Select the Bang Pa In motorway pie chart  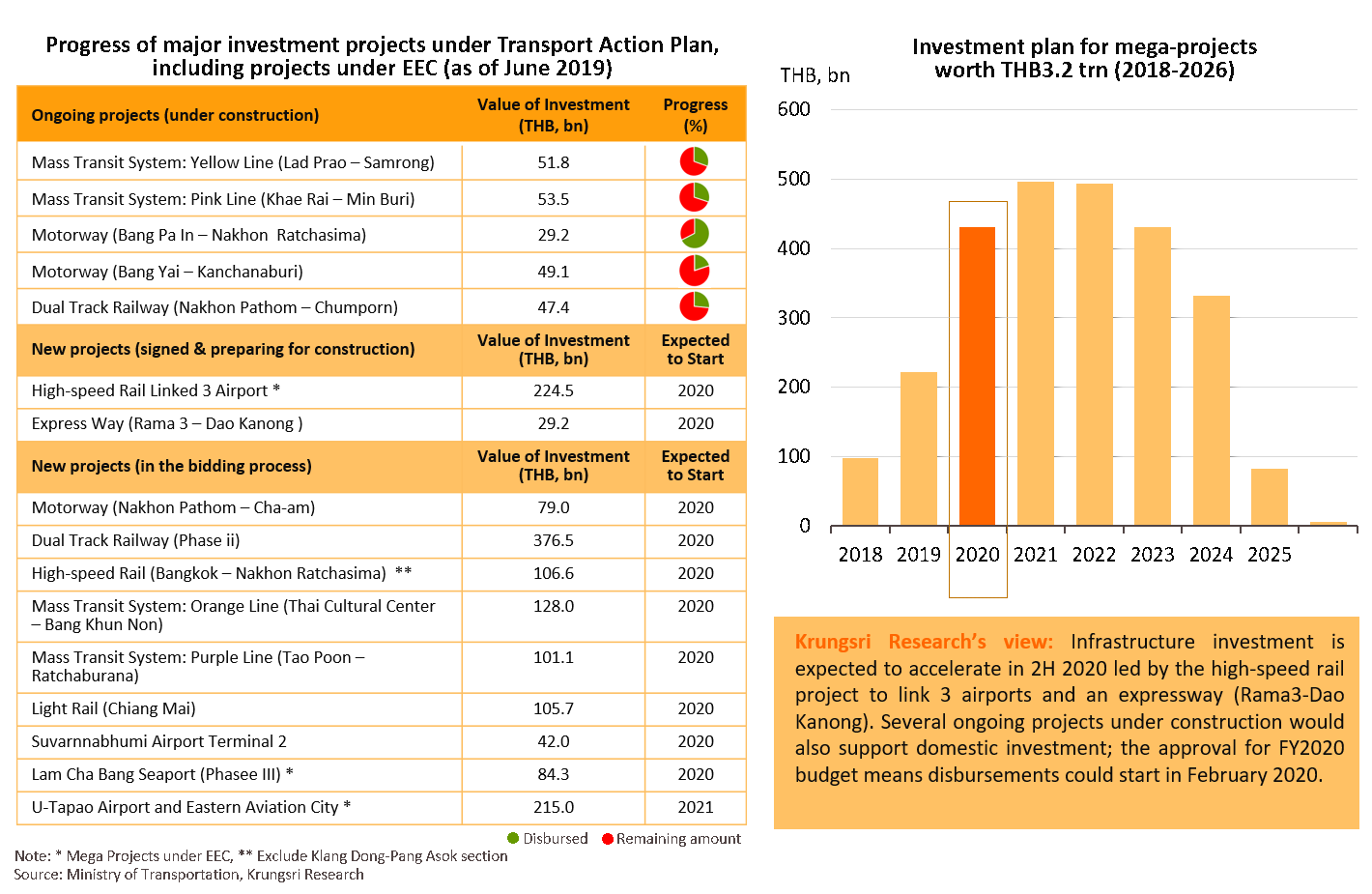pyautogui.click(x=694, y=233)
